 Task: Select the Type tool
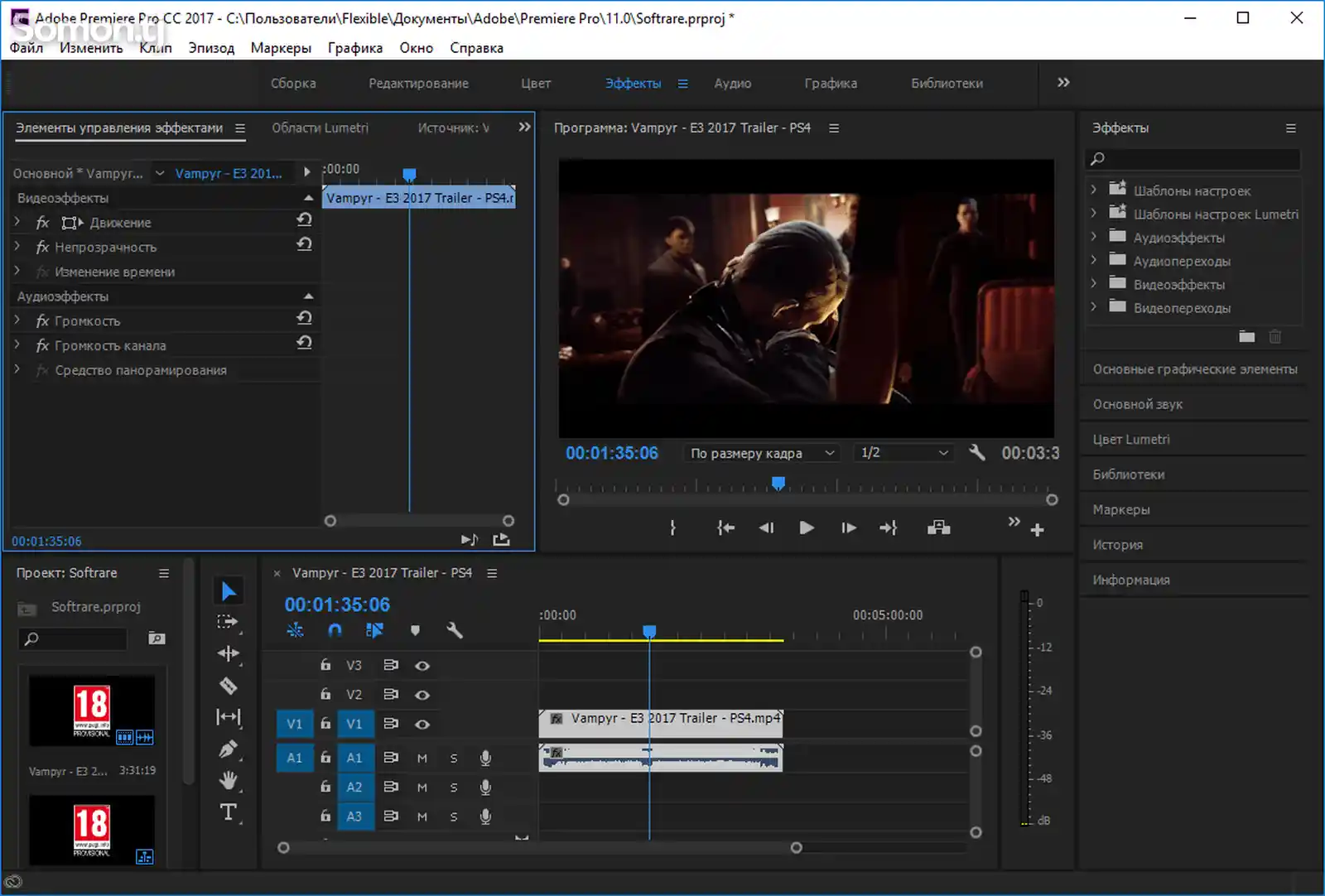pyautogui.click(x=229, y=812)
